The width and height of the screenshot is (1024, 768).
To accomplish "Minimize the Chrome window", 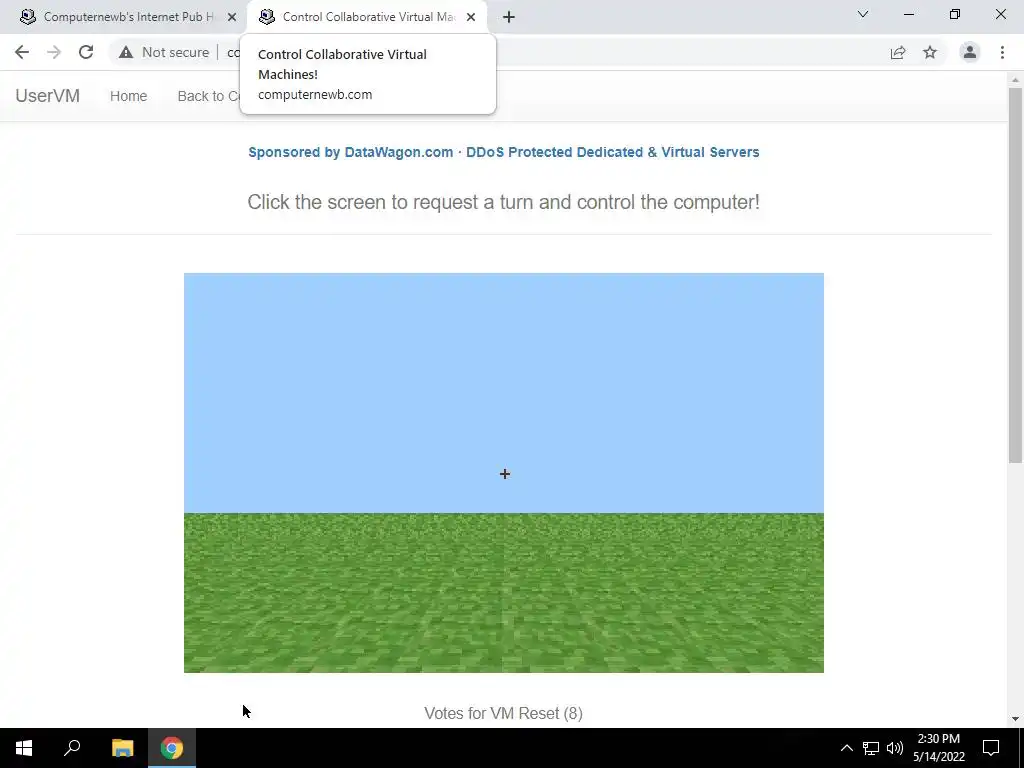I will point(908,14).
